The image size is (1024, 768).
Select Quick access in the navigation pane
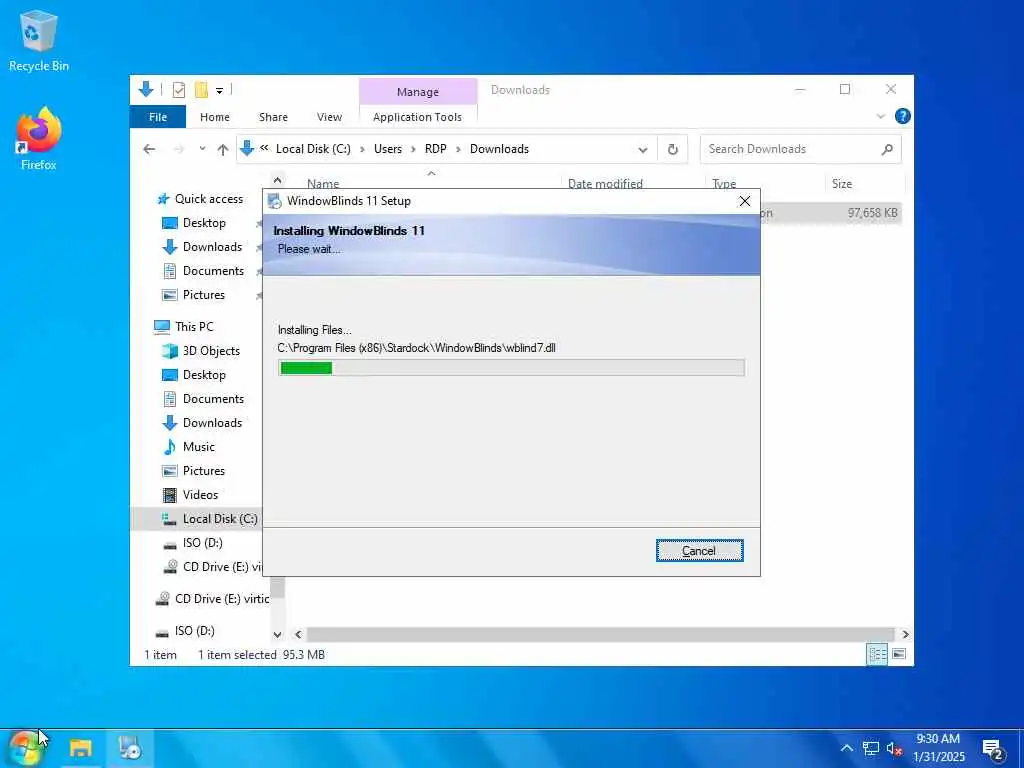click(x=200, y=199)
